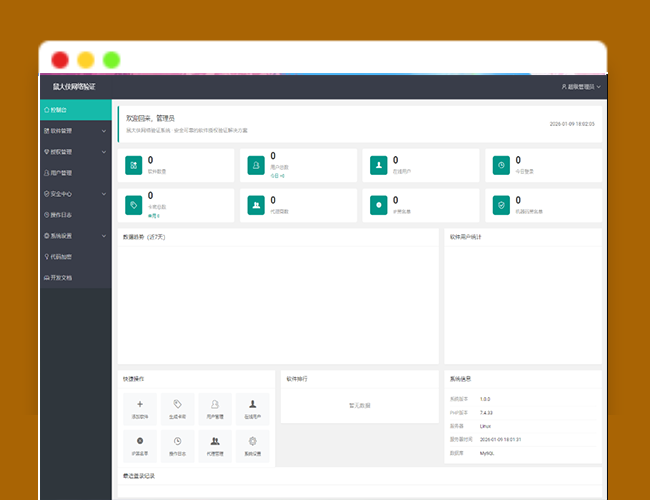Click the 软件排行 panel title
This screenshot has width=650, height=500.
point(297,379)
